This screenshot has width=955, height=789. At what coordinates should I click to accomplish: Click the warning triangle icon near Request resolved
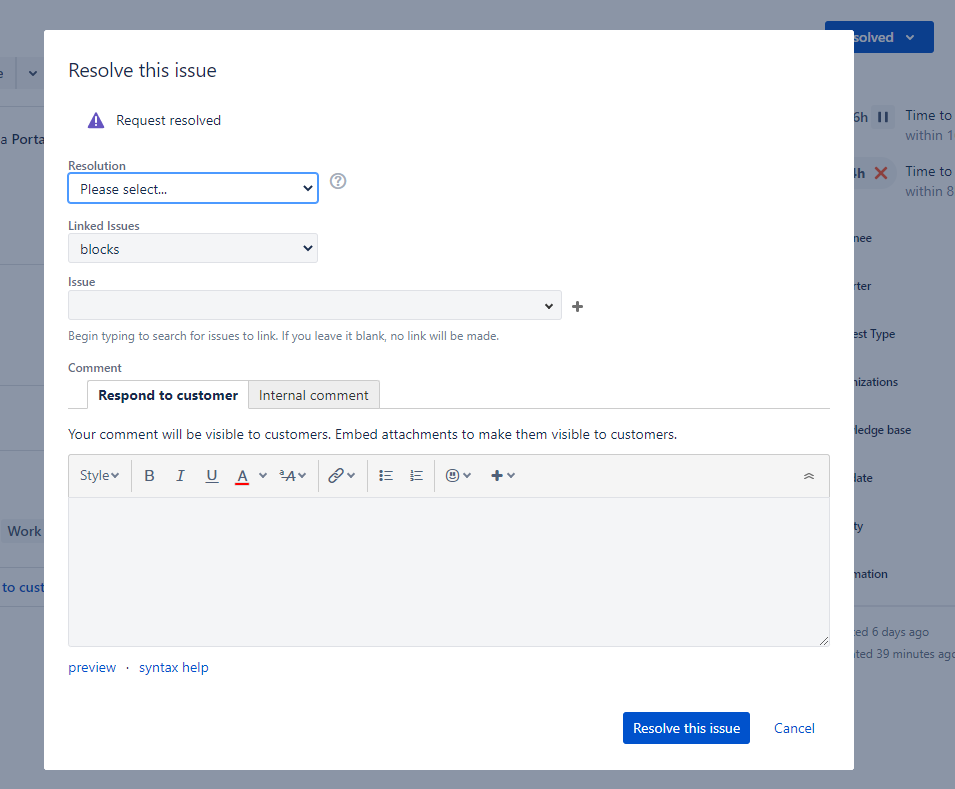point(96,121)
